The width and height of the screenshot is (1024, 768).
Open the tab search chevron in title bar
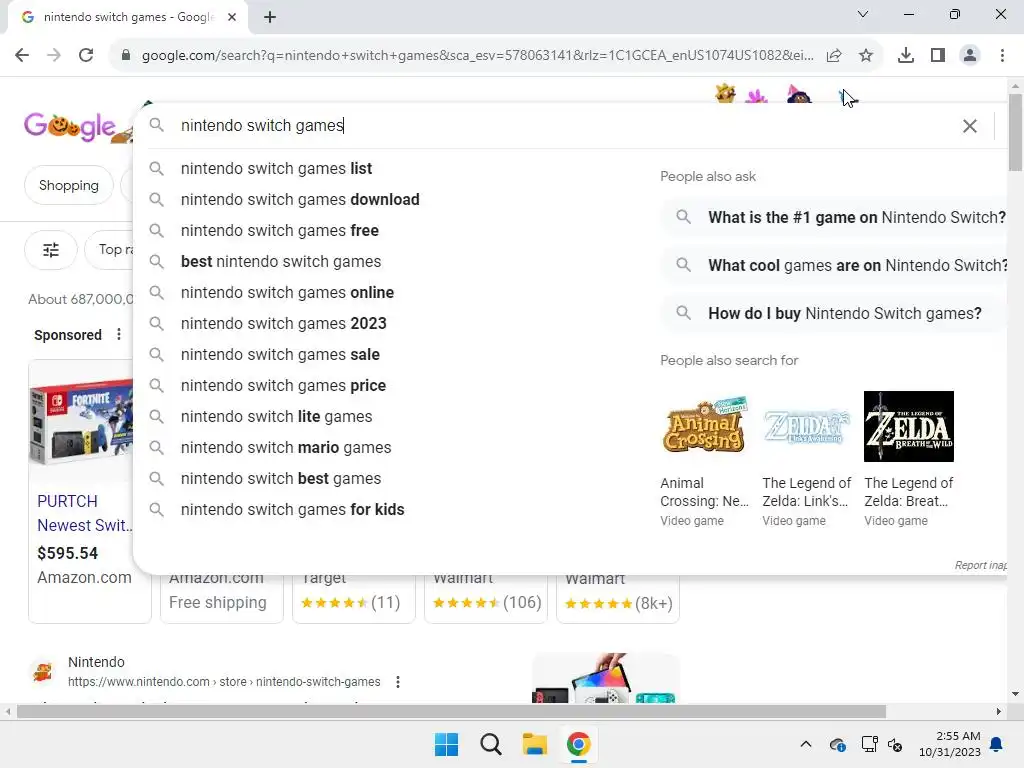click(863, 14)
